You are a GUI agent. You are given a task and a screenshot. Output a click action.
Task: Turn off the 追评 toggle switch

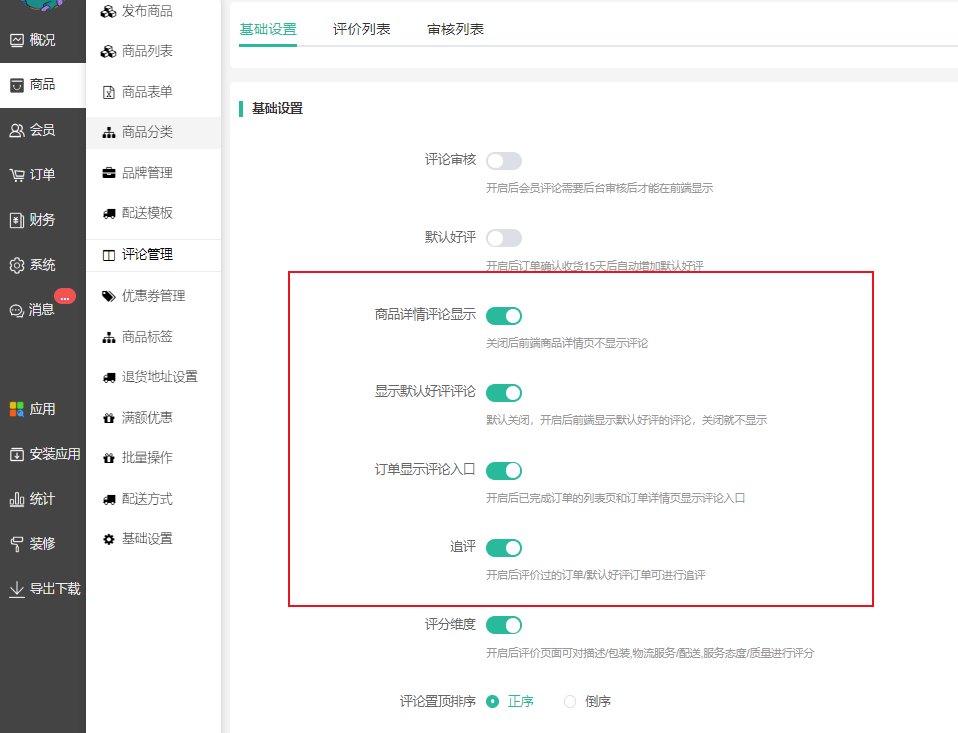point(503,548)
